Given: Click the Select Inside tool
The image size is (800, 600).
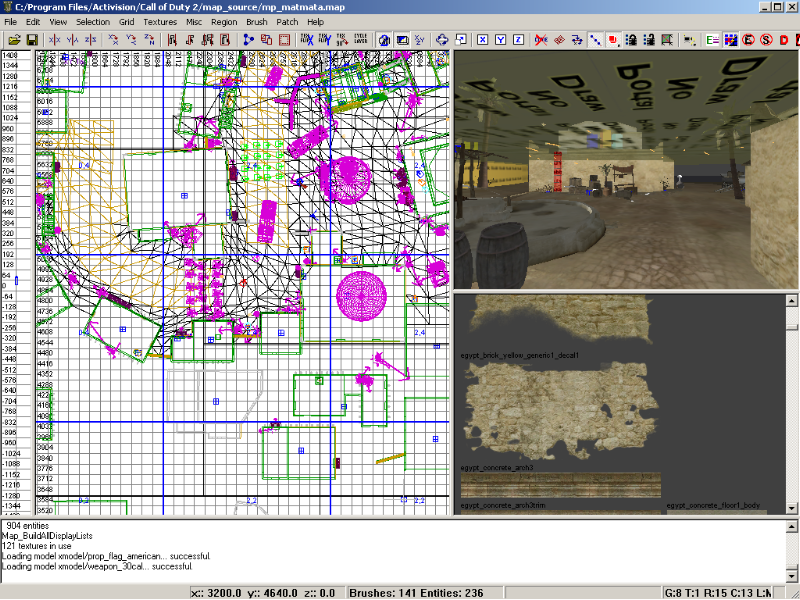Looking at the screenshot, I should coord(226,40).
